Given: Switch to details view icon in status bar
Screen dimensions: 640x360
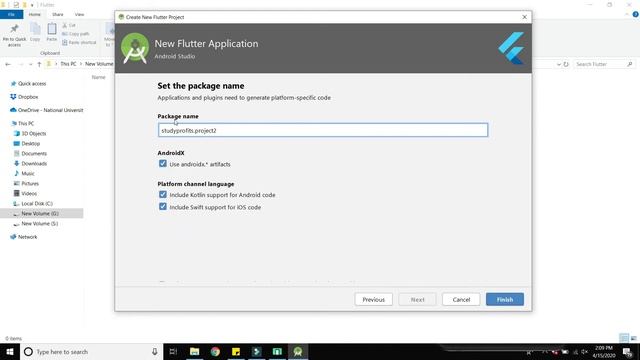Looking at the screenshot, I should (624, 338).
